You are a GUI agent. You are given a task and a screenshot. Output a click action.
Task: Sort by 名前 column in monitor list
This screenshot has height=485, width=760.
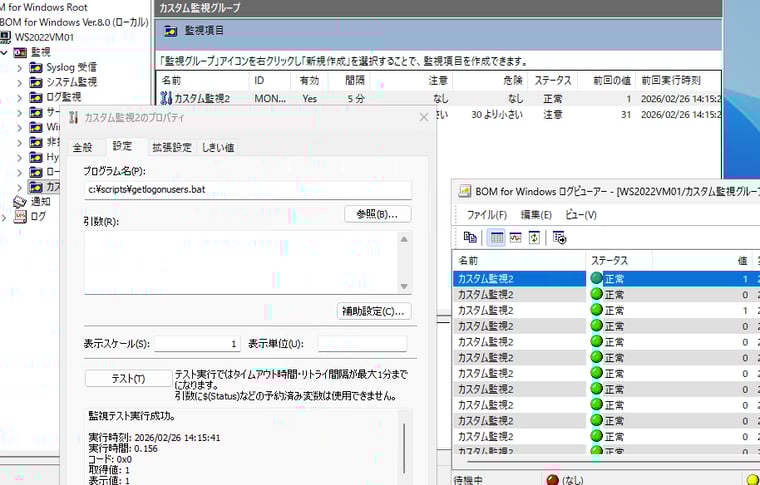click(x=203, y=80)
